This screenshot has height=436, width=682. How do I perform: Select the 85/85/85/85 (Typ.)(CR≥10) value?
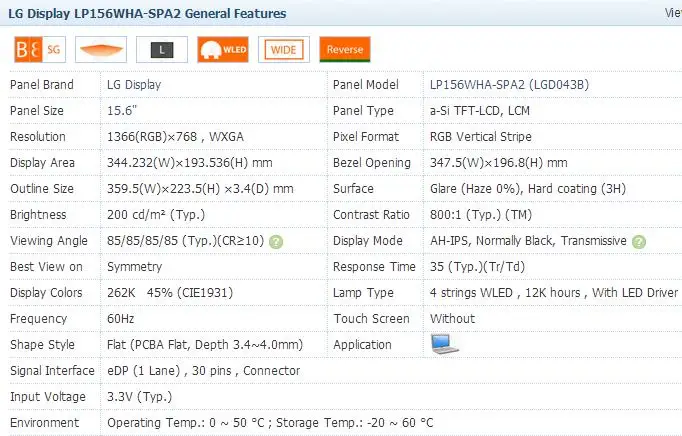coord(186,241)
